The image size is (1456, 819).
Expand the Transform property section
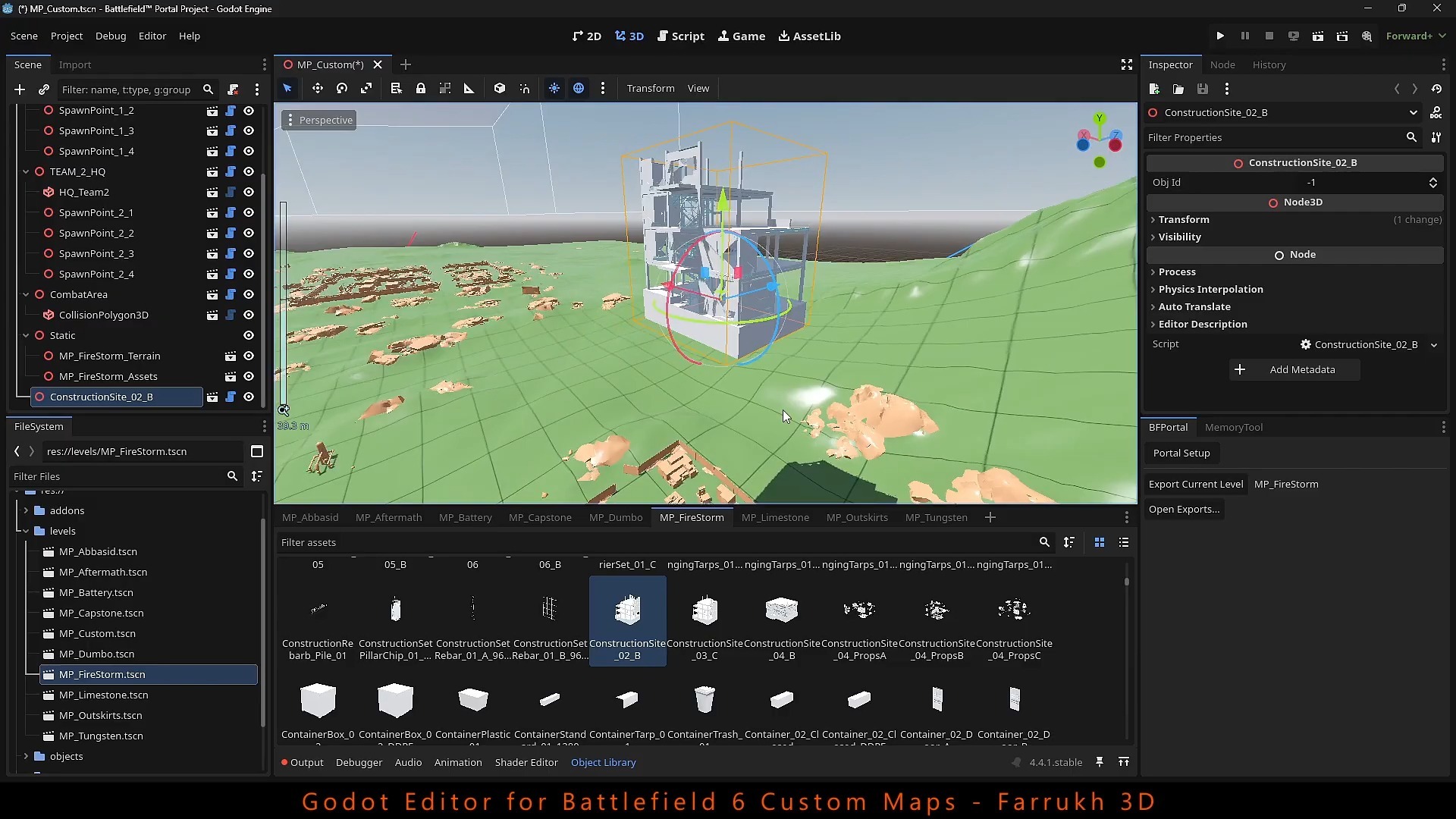[x=1184, y=219]
